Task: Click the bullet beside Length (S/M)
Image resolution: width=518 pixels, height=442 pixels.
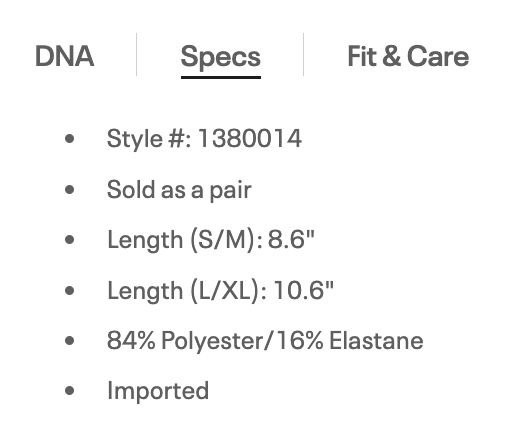Action: tap(69, 240)
